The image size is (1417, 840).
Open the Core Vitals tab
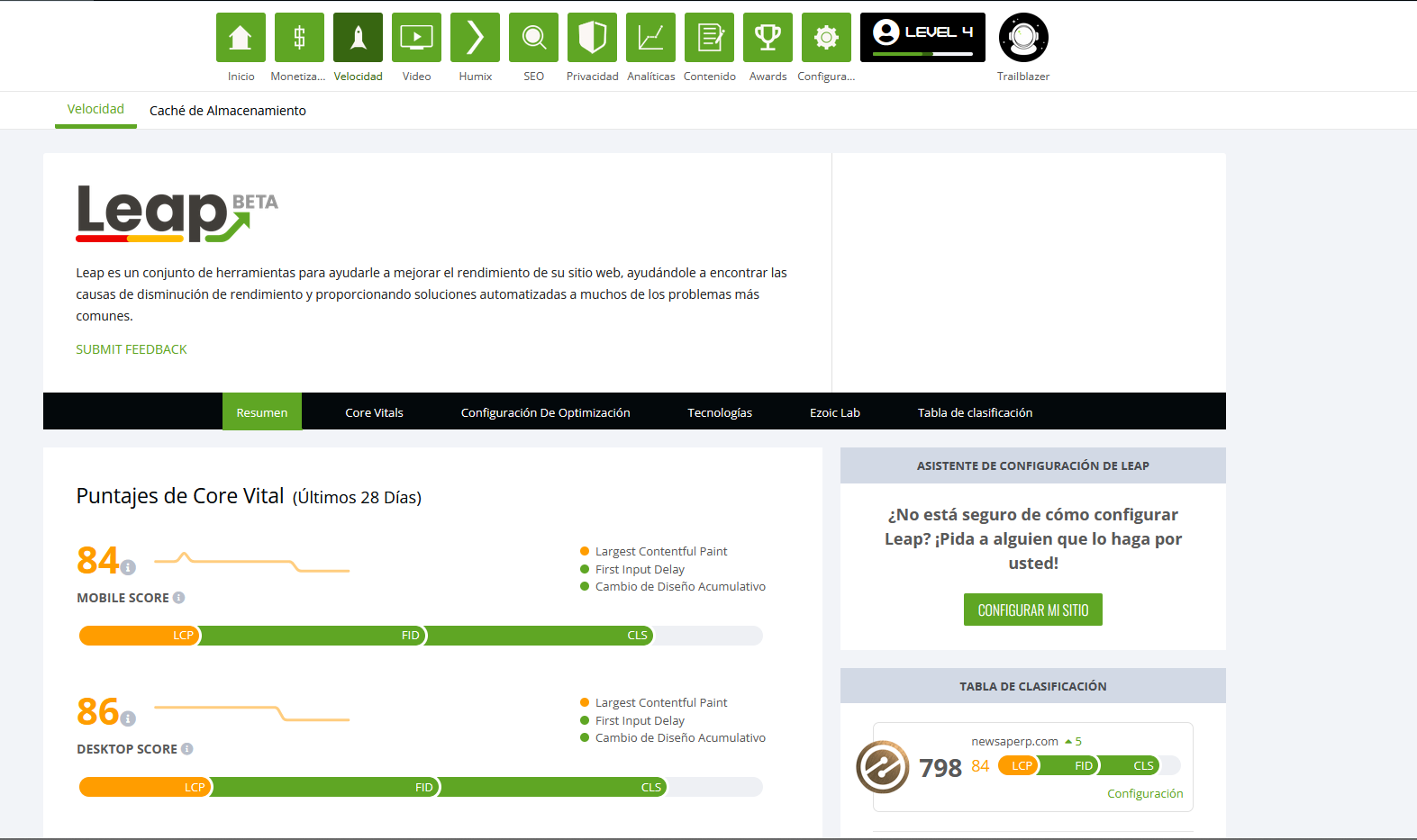point(374,412)
